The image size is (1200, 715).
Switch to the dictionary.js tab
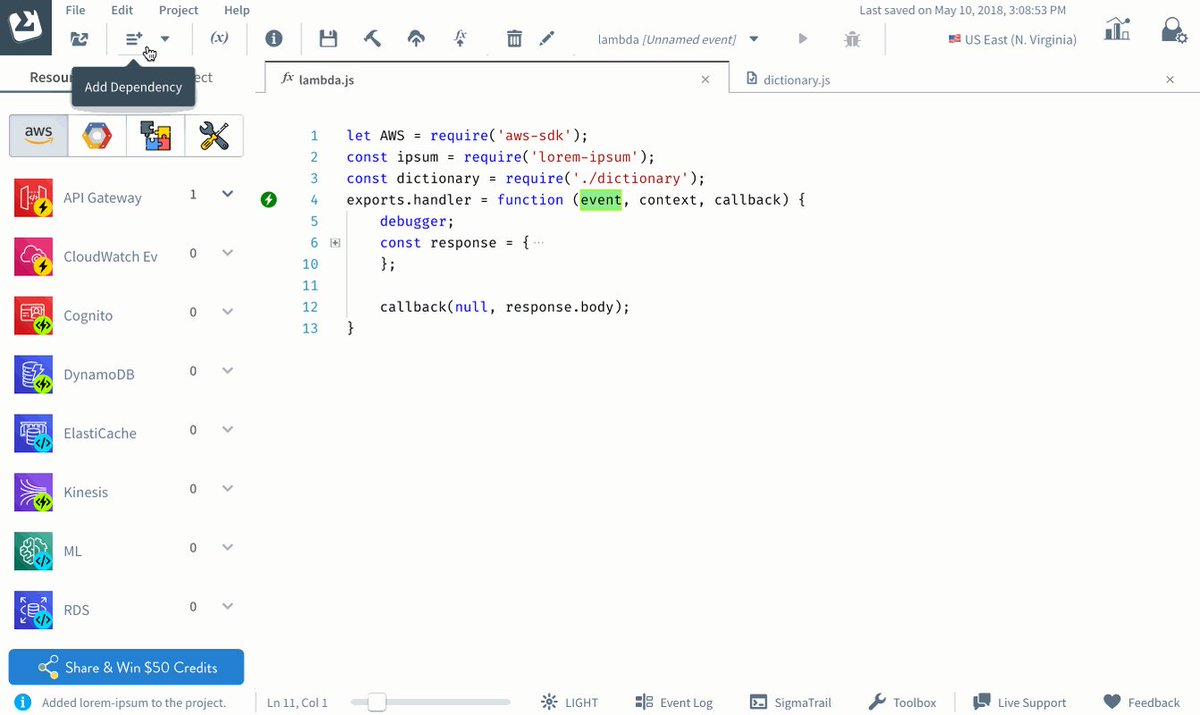coord(788,80)
